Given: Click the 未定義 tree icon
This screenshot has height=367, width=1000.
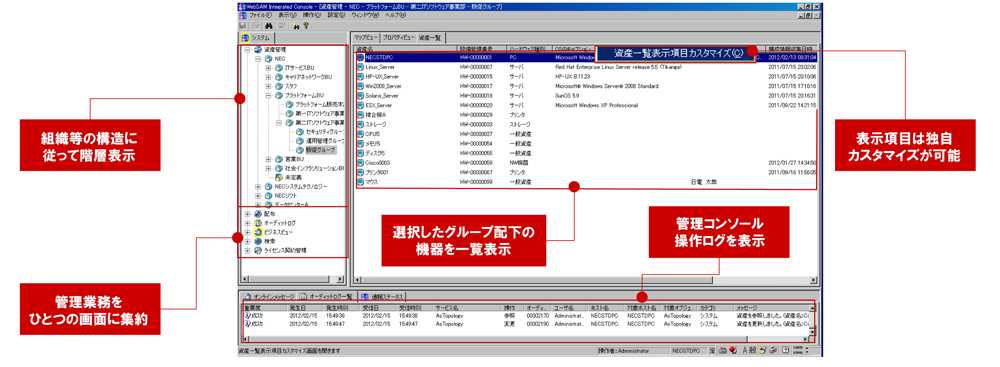Looking at the screenshot, I should click(279, 177).
